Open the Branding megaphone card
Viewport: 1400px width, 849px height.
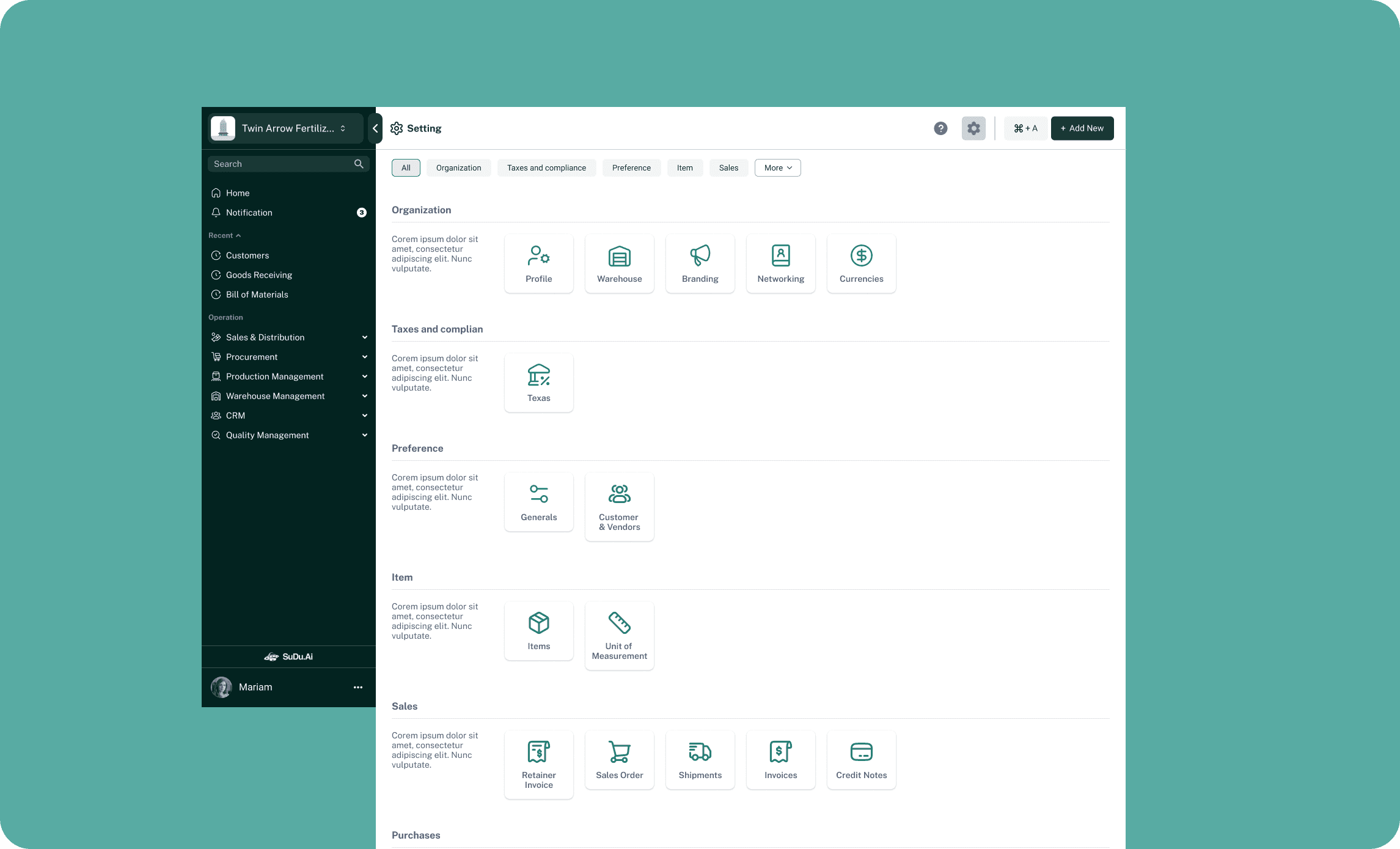tap(700, 263)
